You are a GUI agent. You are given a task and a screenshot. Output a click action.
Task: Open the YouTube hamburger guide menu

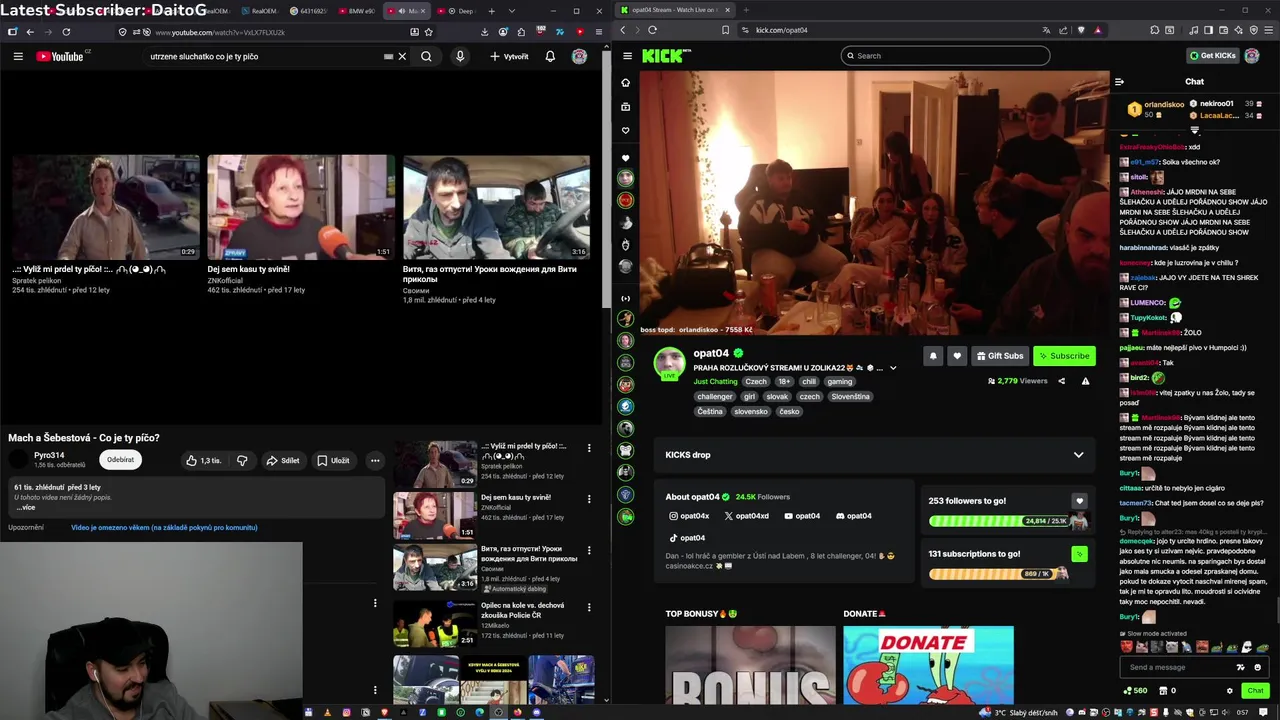(18, 57)
